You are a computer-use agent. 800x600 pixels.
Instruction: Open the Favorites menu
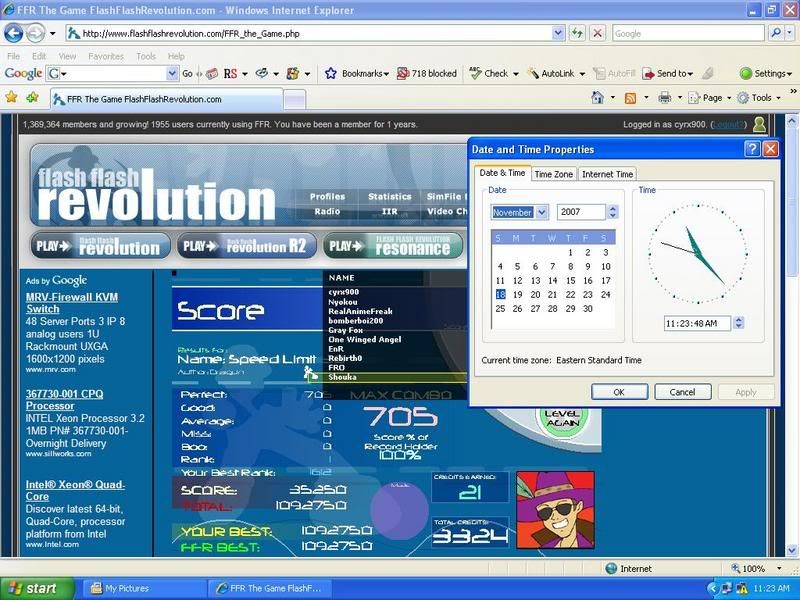[x=105, y=56]
